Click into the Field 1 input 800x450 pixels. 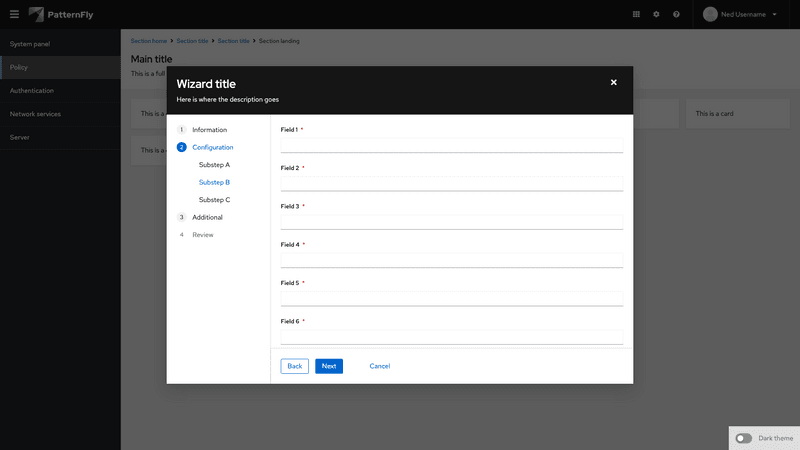coord(451,145)
